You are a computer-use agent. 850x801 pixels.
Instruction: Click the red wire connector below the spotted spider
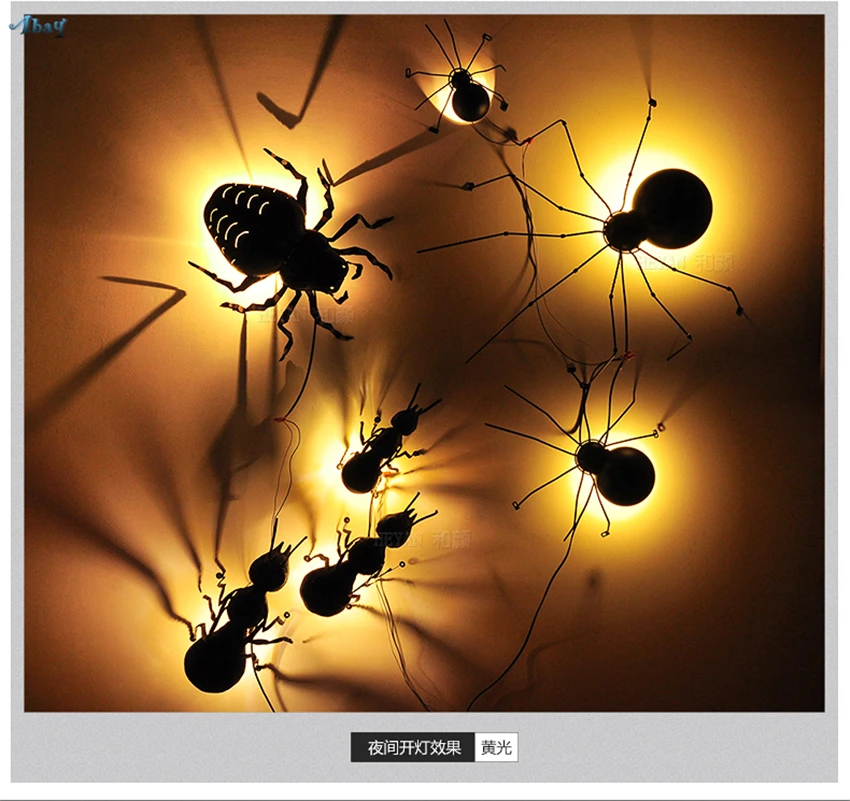tap(280, 419)
